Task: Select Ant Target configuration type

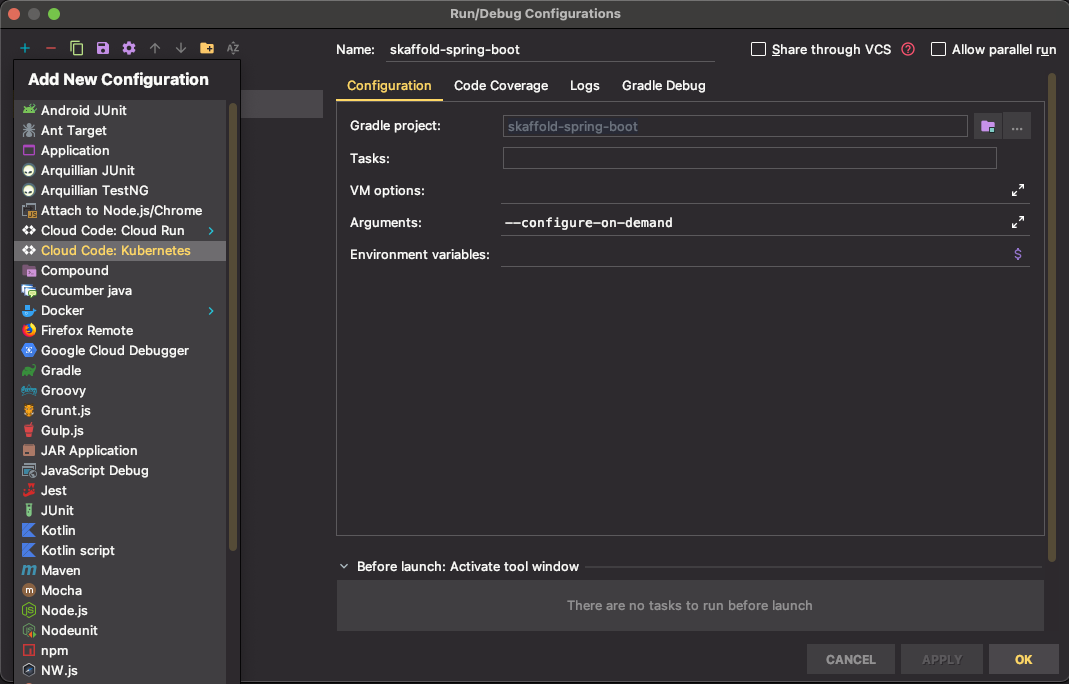Action: click(120, 130)
